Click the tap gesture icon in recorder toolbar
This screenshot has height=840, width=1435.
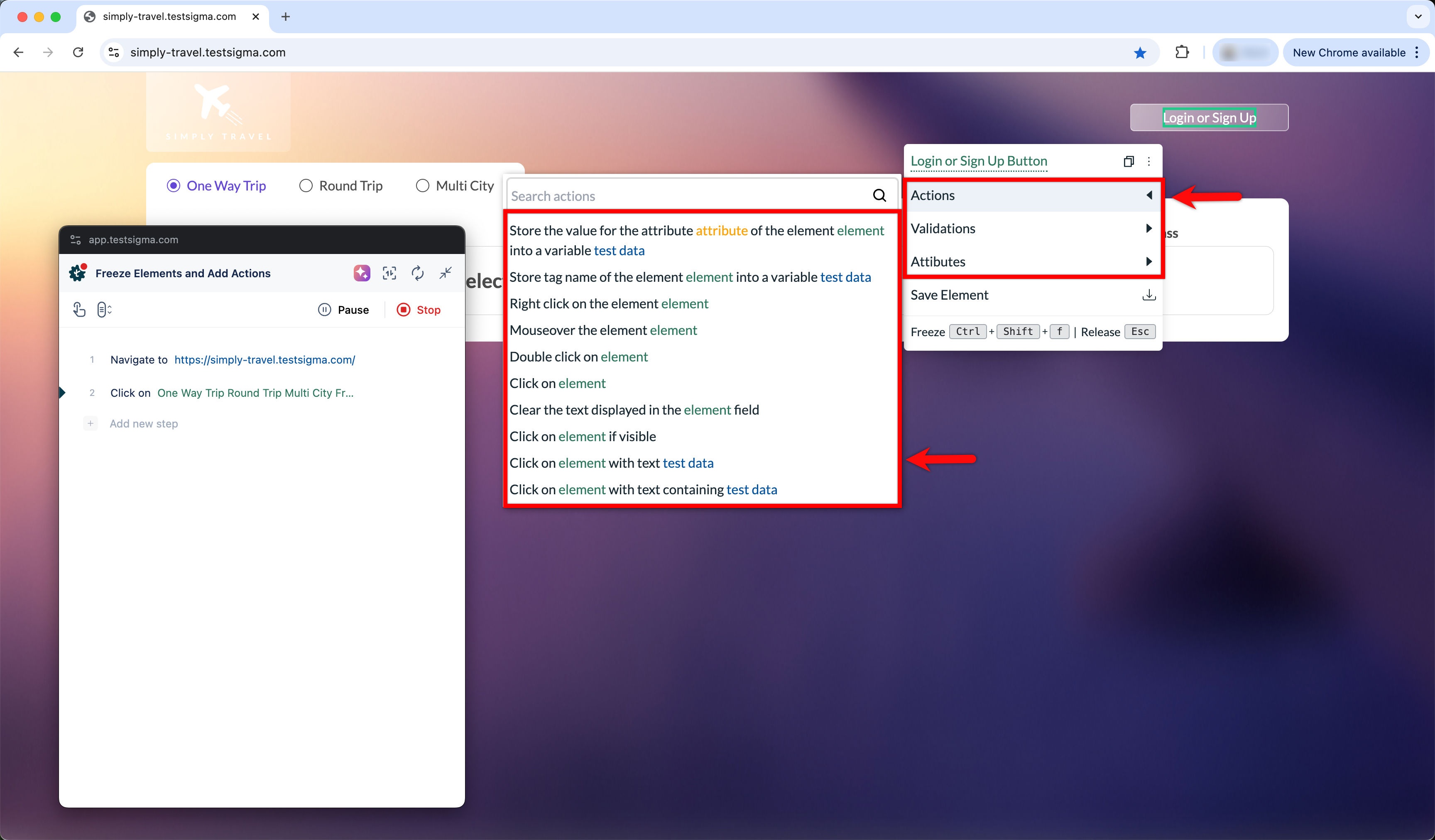(79, 310)
